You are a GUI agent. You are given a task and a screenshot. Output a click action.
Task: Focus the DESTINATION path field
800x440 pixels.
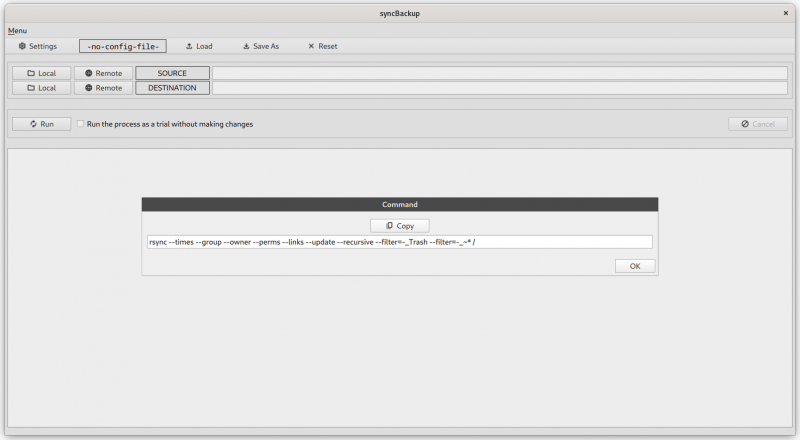(x=500, y=88)
